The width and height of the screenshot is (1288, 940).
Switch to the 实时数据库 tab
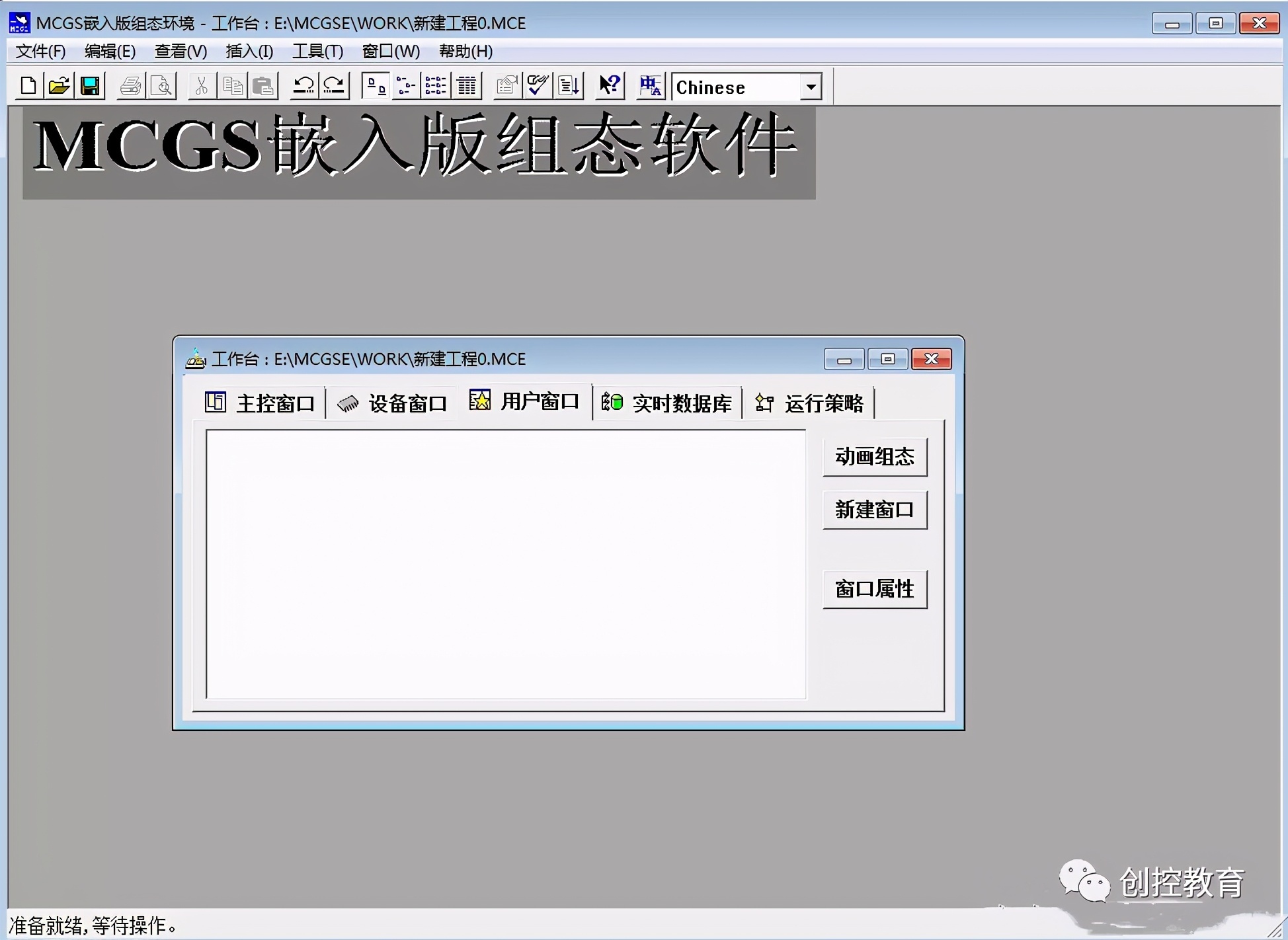point(668,403)
